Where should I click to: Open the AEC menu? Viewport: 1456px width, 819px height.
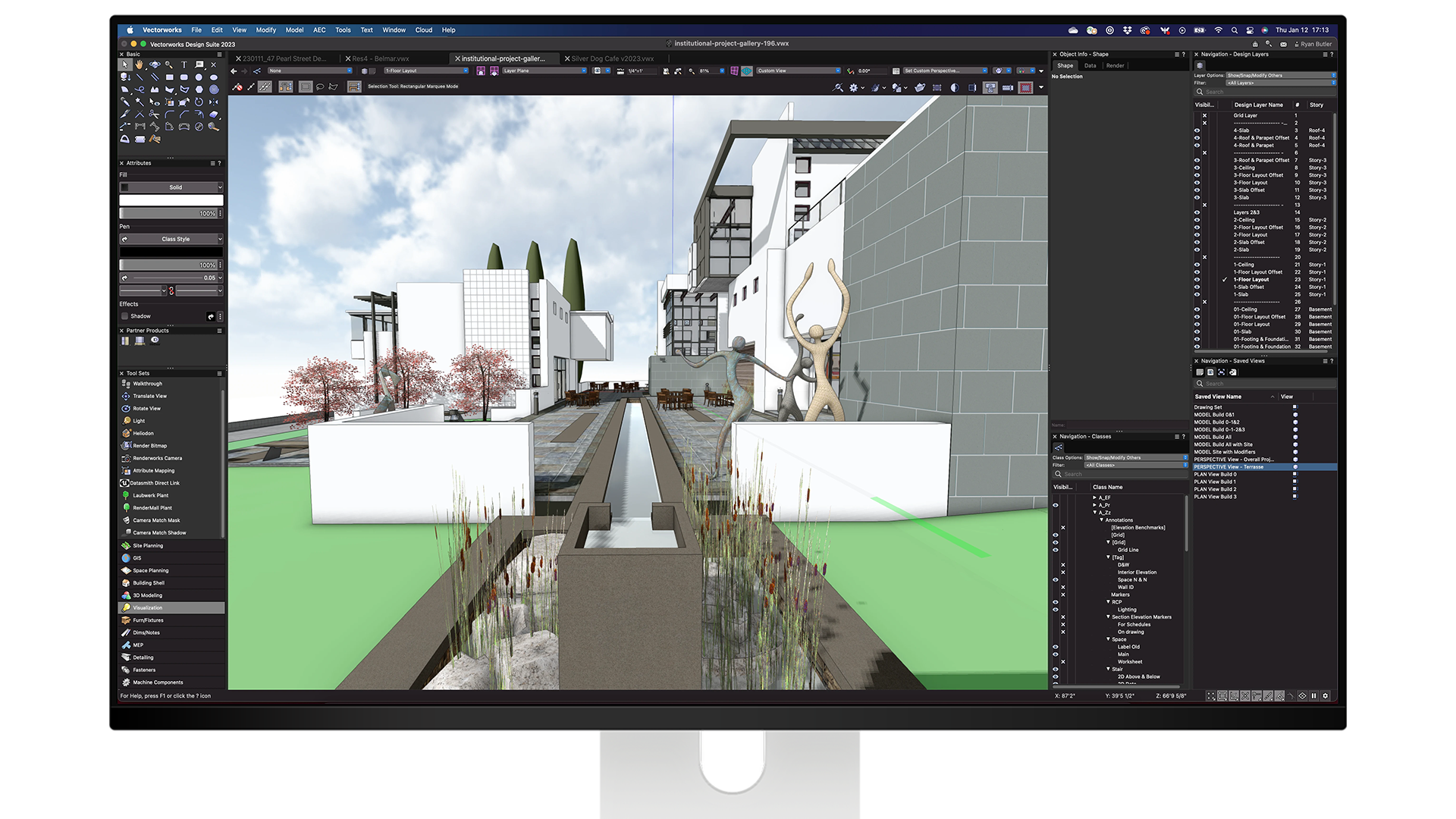point(319,30)
